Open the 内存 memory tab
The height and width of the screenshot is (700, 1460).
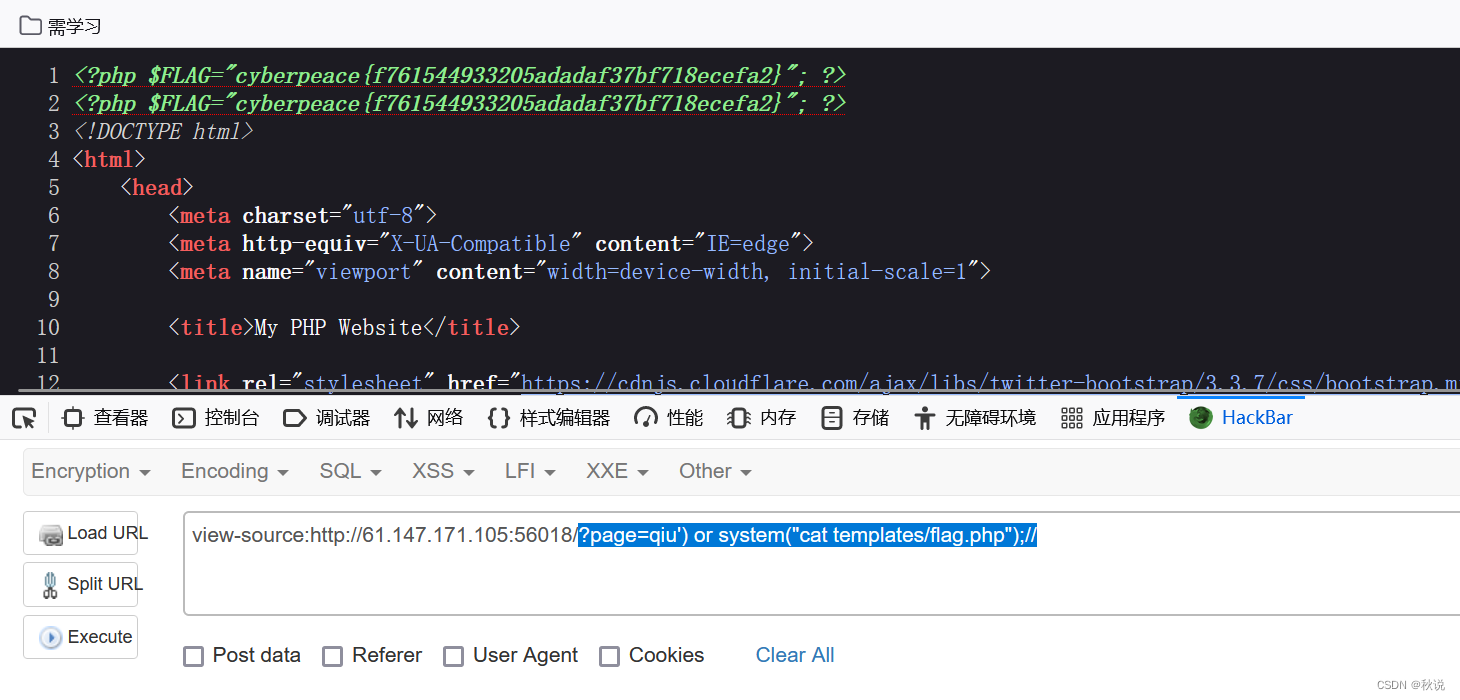(762, 418)
